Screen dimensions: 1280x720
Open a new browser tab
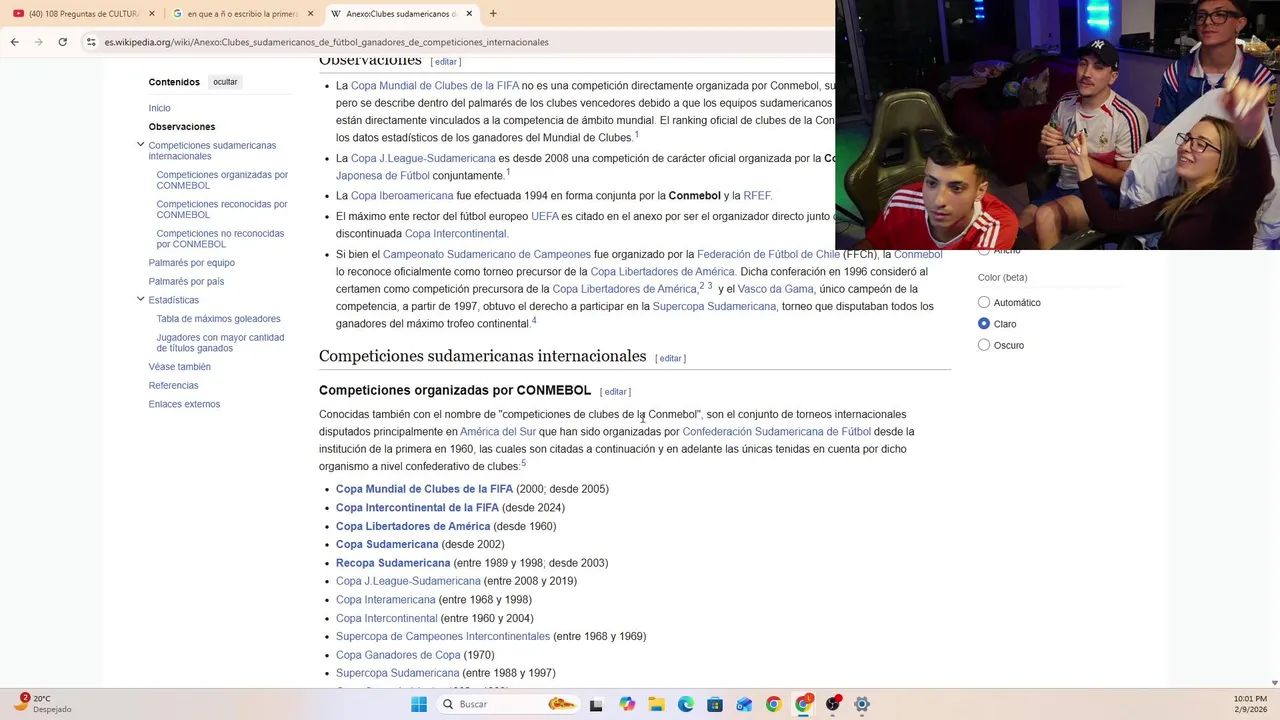point(493,14)
